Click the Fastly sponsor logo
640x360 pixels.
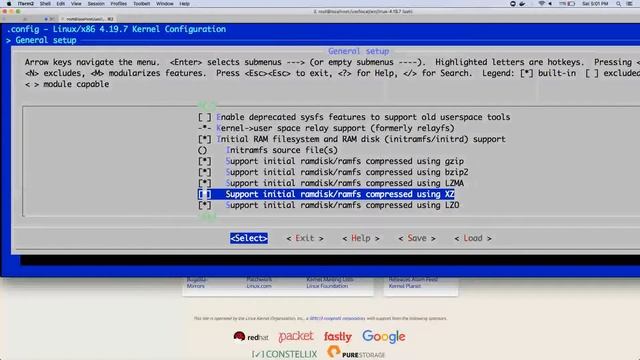tap(338, 337)
